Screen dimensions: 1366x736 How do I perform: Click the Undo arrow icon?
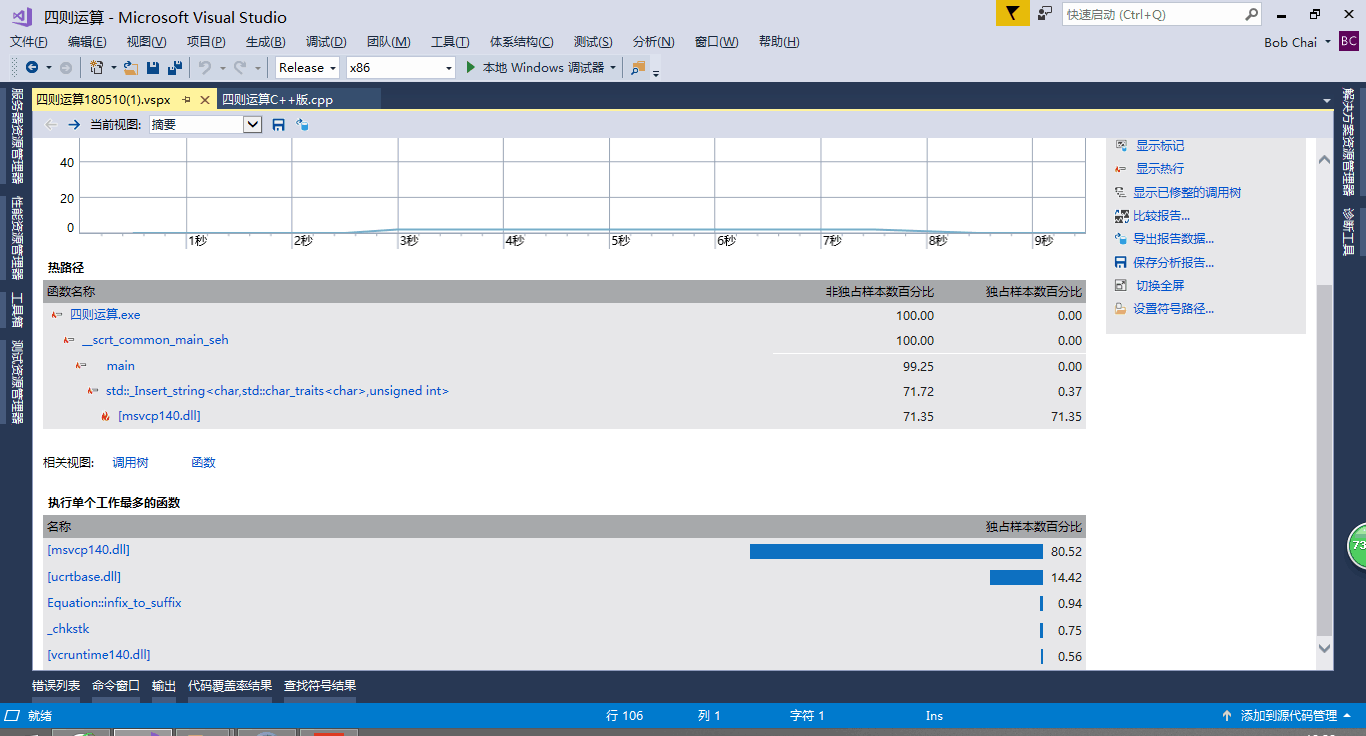point(204,68)
